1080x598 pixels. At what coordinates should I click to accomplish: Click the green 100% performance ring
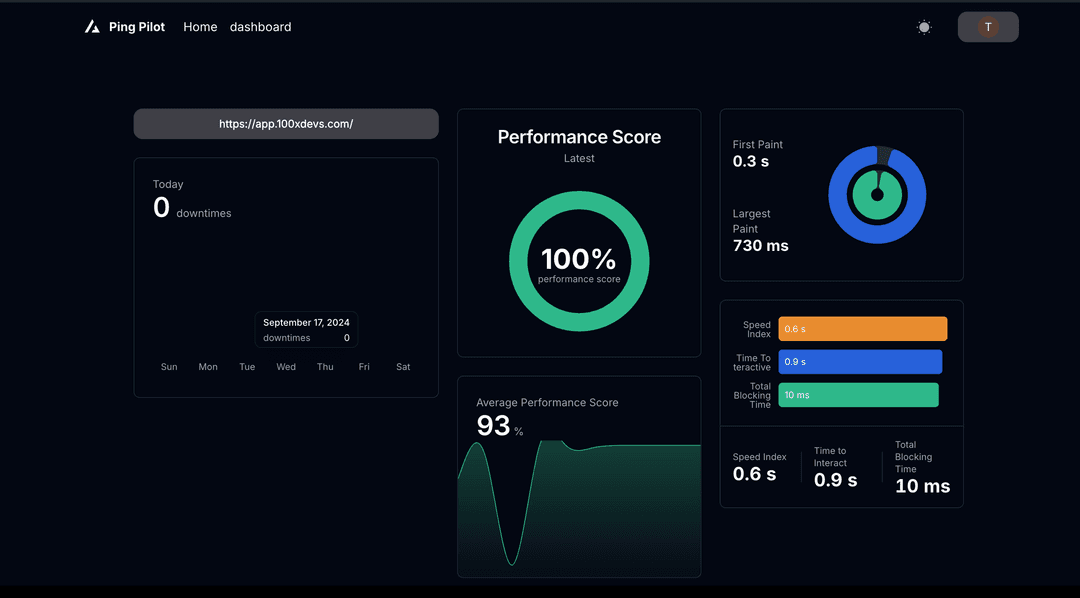coord(579,202)
